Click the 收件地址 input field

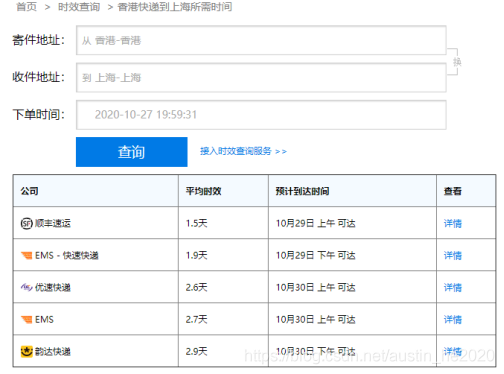[x=261, y=78]
